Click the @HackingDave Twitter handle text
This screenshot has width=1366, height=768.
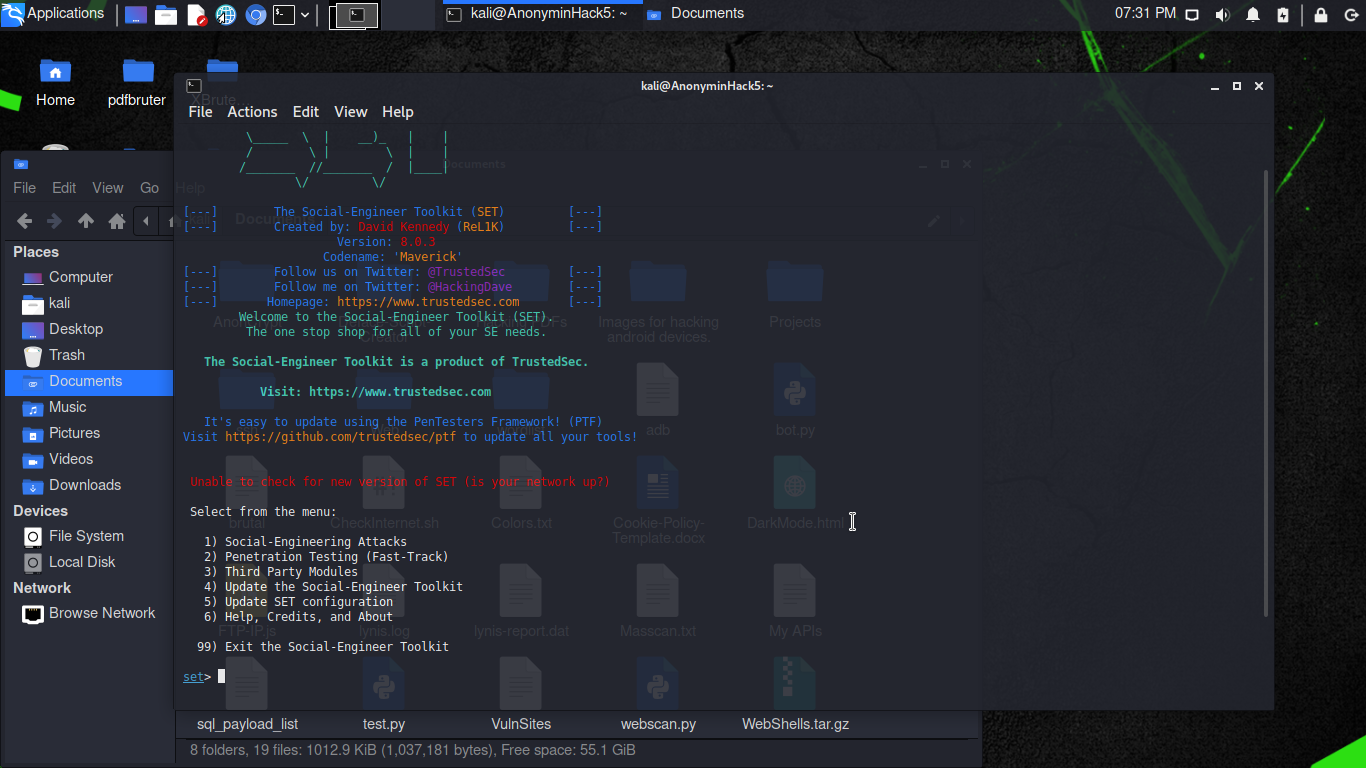point(470,287)
